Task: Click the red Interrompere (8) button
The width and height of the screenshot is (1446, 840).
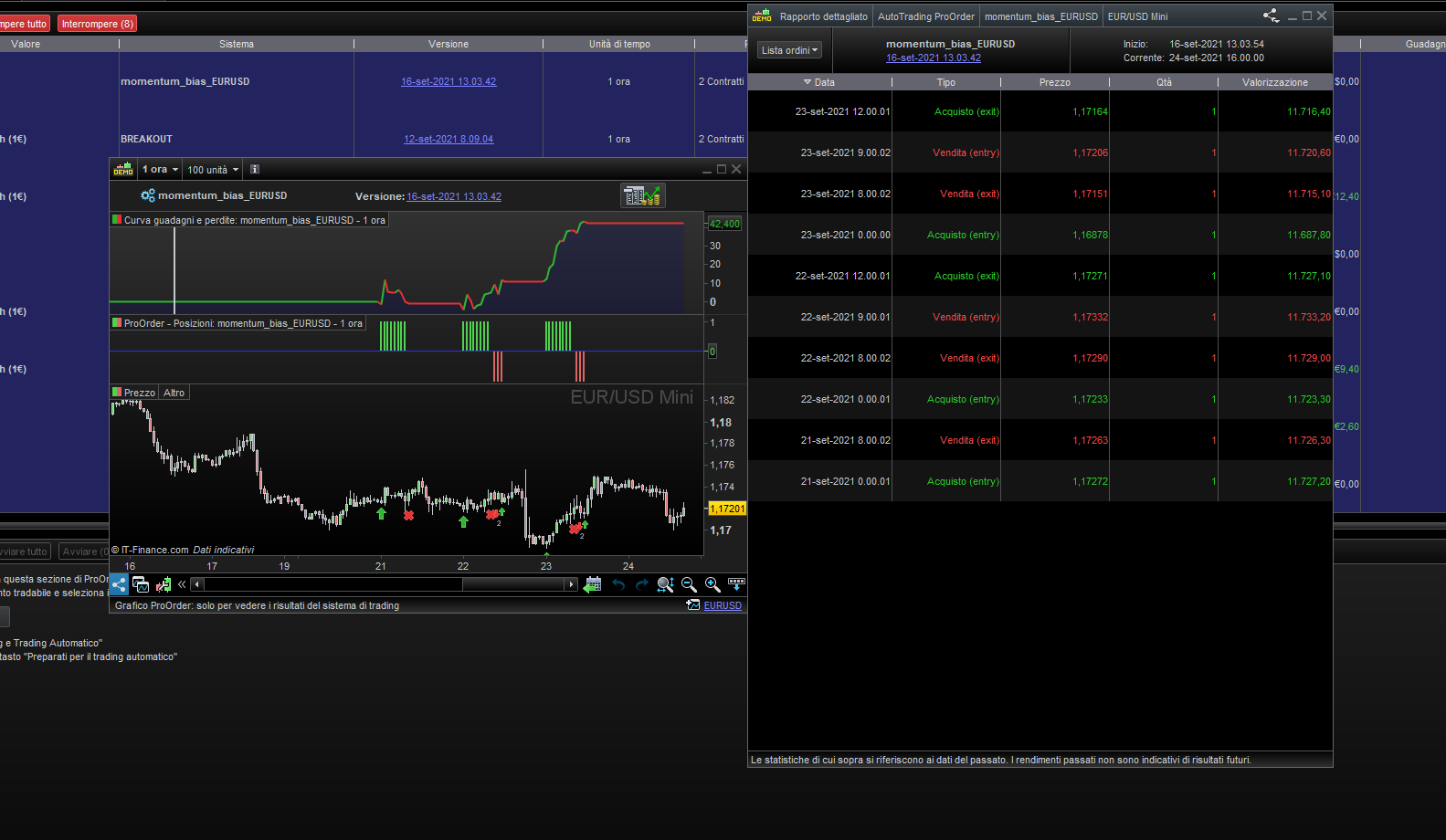Action: (x=97, y=24)
